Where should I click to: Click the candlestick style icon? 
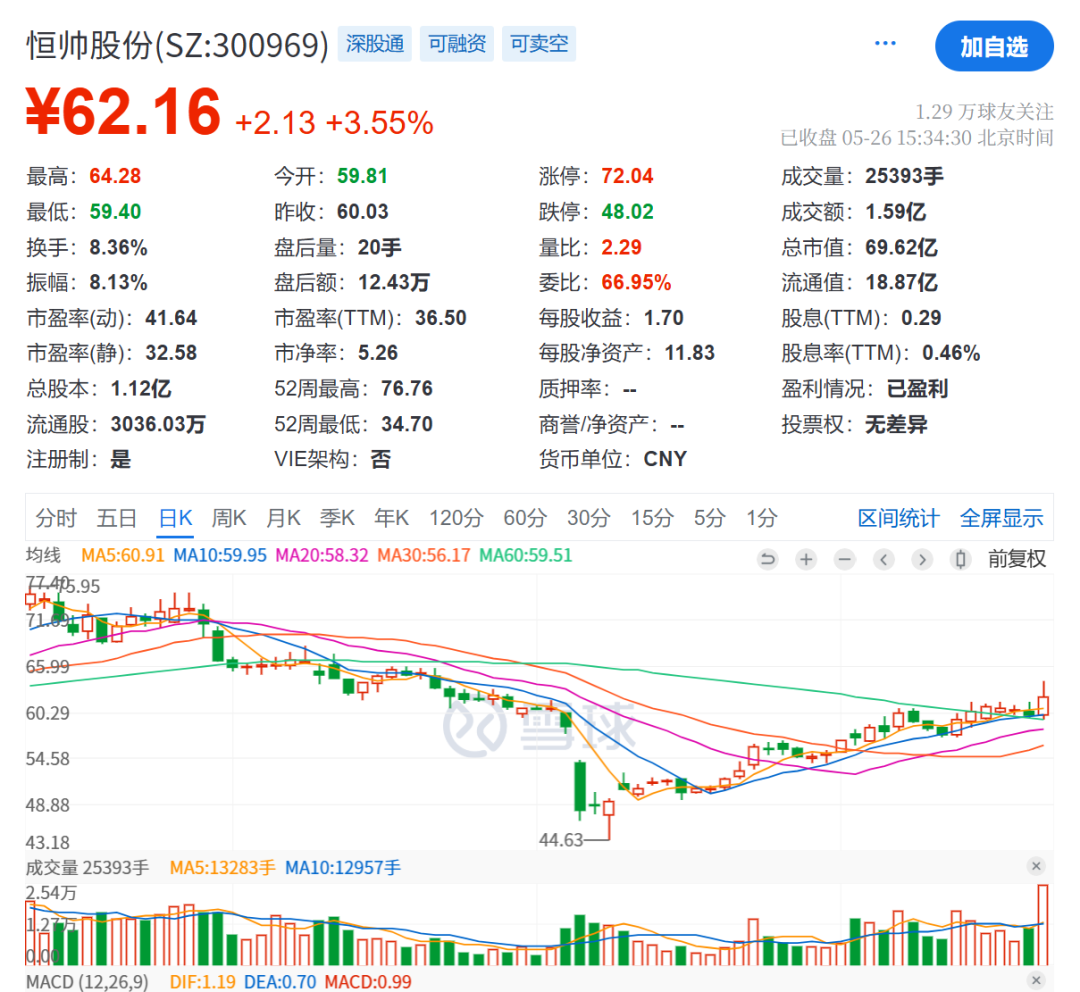point(960,559)
